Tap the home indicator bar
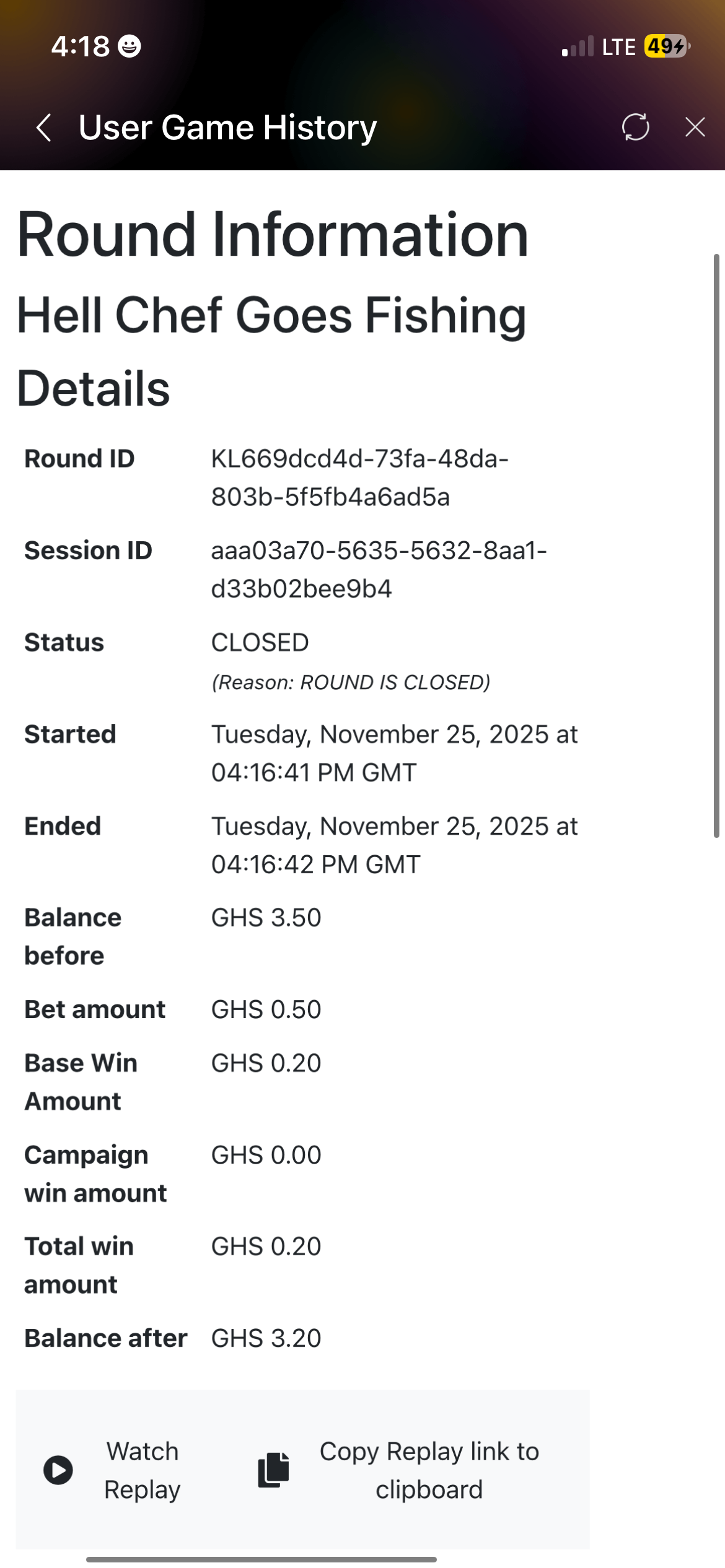Image resolution: width=725 pixels, height=1568 pixels. [261, 1559]
